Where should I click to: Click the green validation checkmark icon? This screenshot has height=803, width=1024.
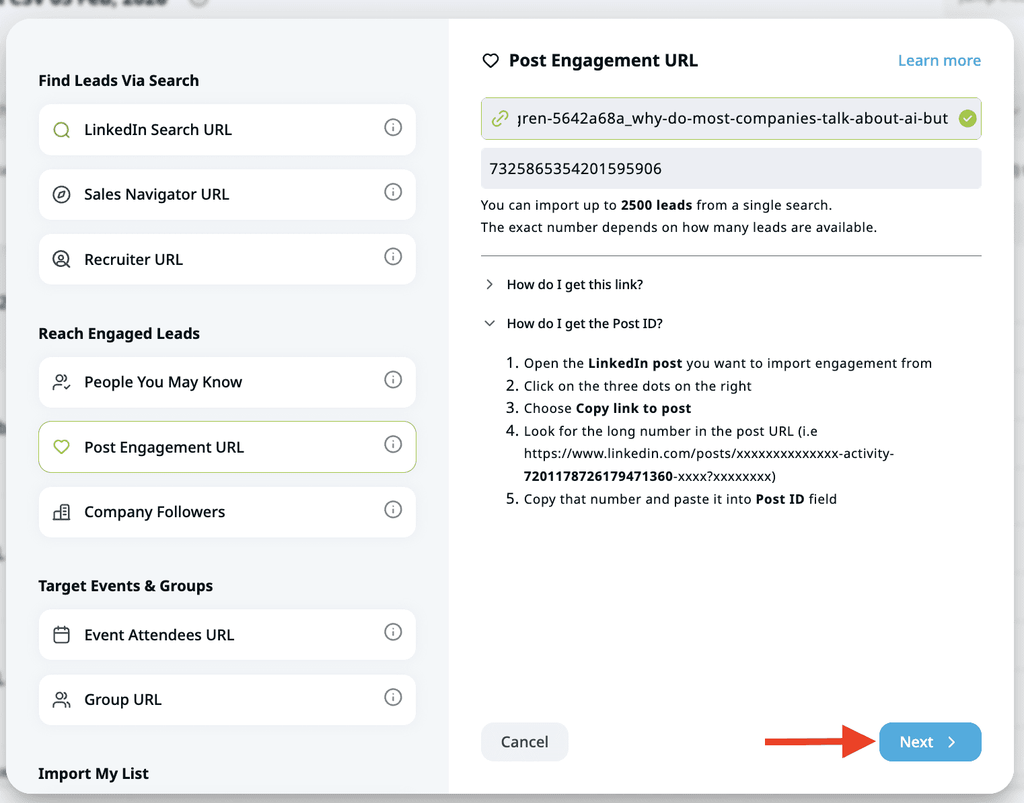[x=967, y=118]
